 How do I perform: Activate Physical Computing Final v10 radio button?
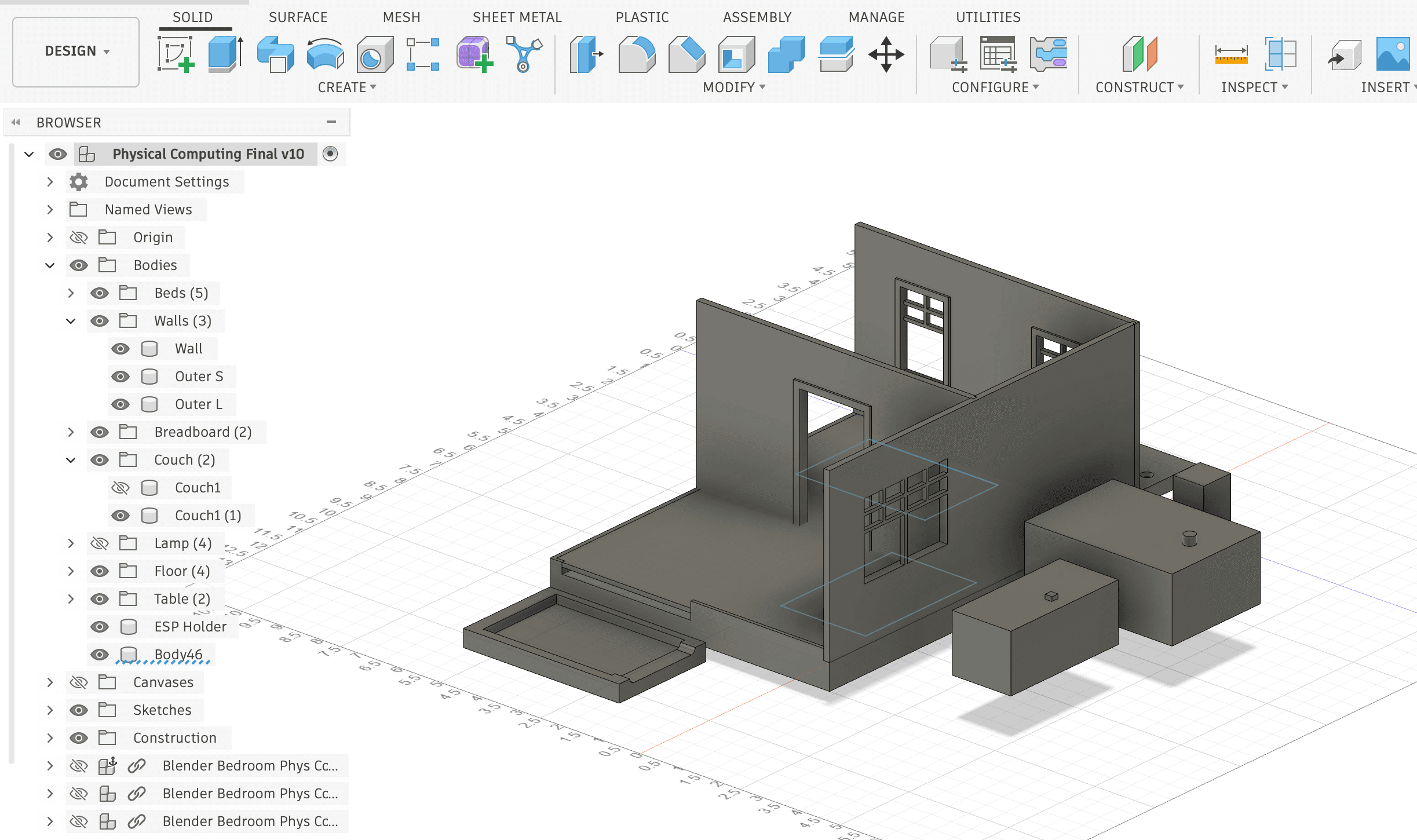coord(330,154)
